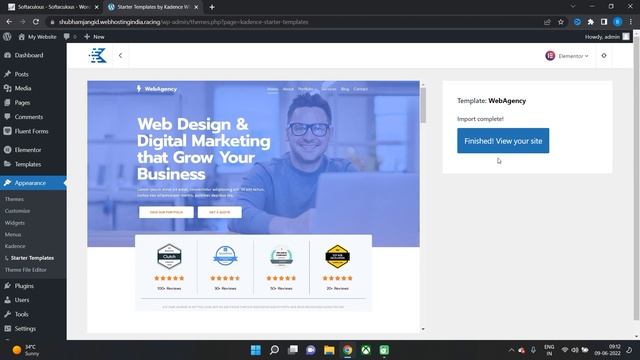This screenshot has height=360, width=640.
Task: Switch to the Softaculous browser tab
Action: coord(53,7)
